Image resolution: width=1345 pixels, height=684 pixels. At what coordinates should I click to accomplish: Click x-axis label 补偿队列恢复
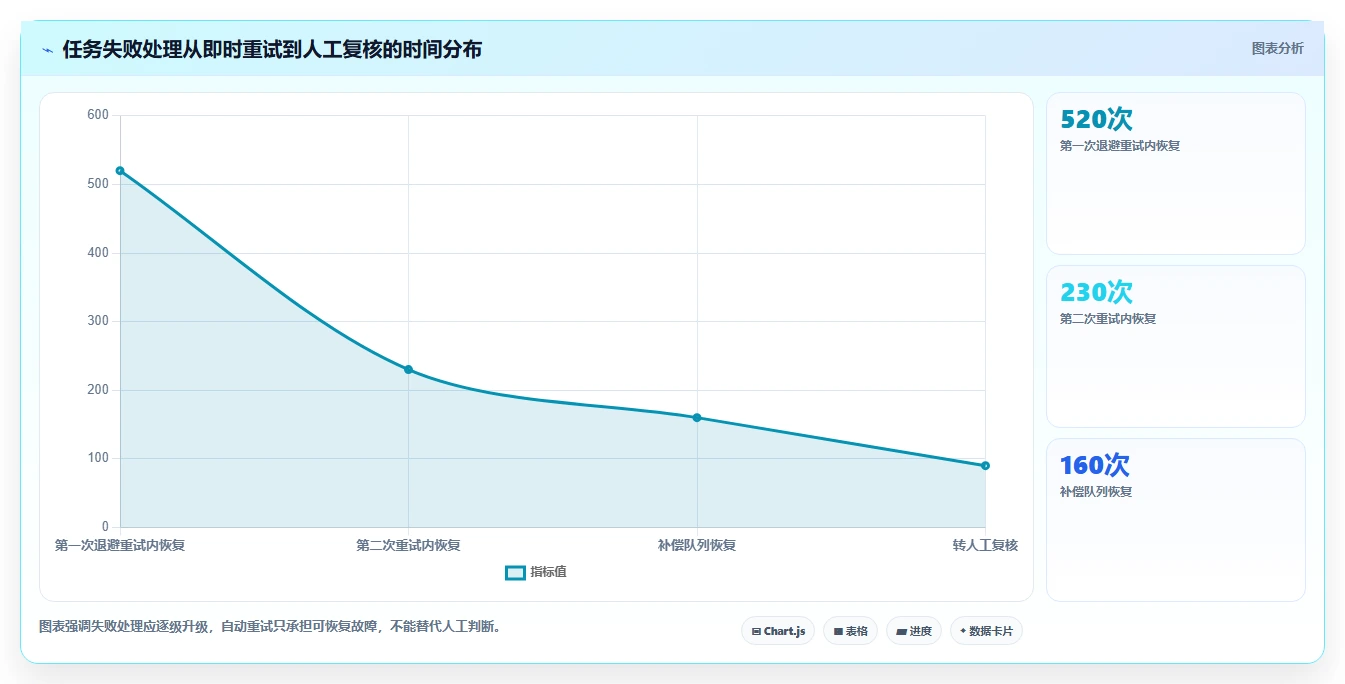click(697, 545)
